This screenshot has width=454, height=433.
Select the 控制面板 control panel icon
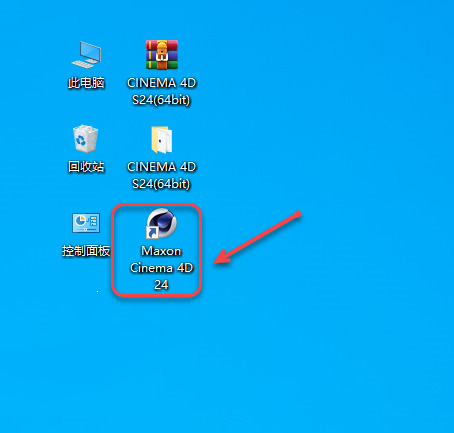[86, 223]
